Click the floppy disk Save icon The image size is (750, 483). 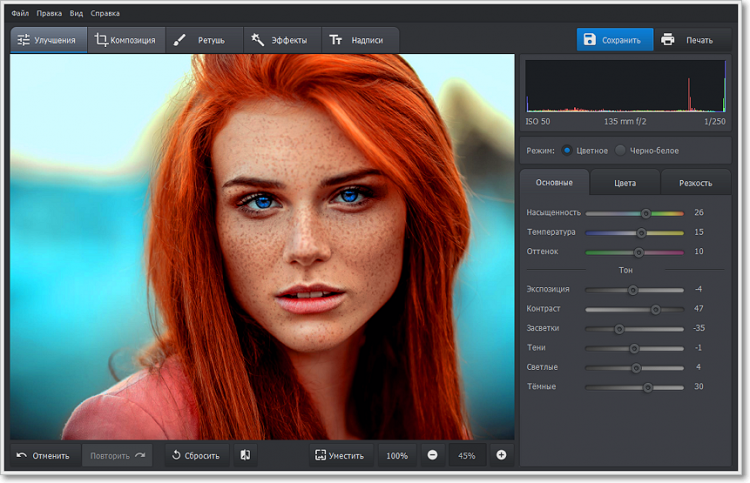[x=590, y=40]
